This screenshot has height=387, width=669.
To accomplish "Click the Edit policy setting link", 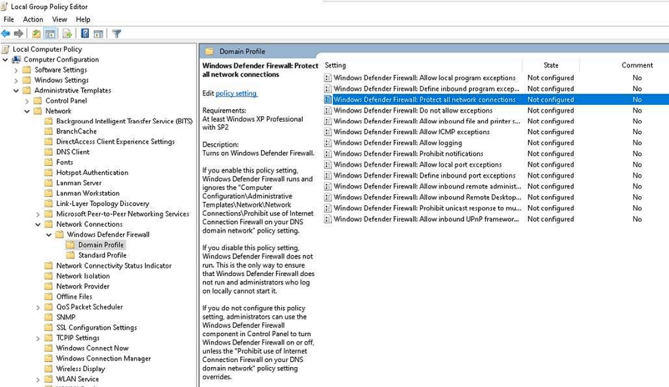I will pos(236,93).
